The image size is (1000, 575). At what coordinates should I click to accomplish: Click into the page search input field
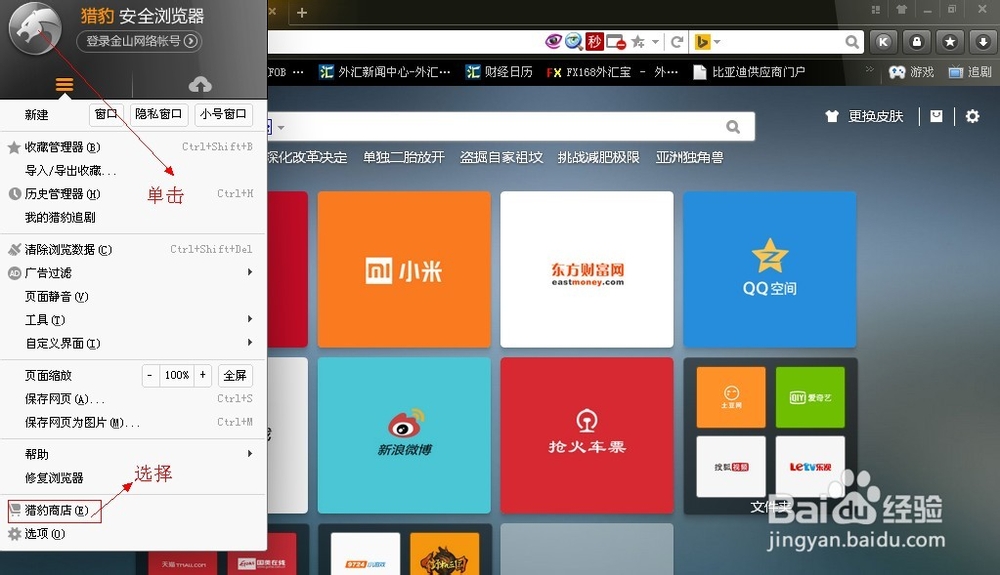point(504,127)
